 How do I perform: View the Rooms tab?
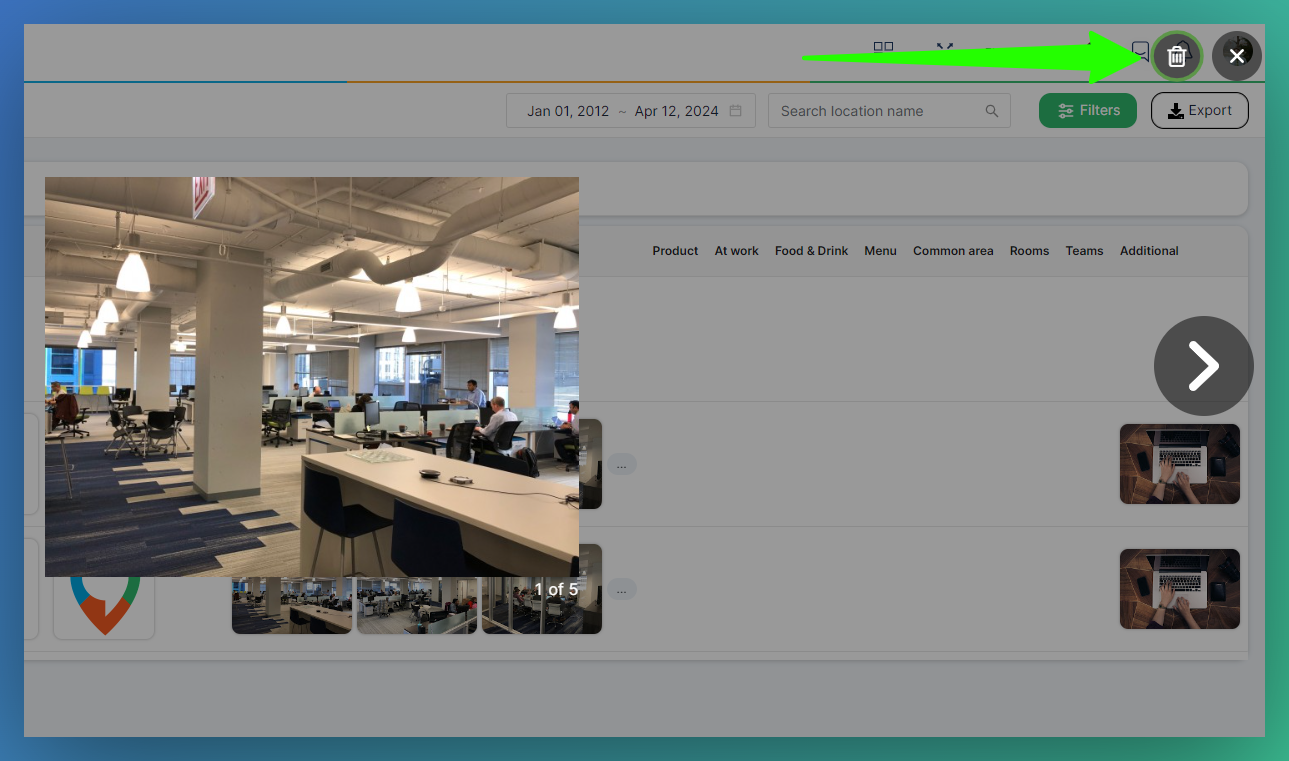(x=1029, y=251)
